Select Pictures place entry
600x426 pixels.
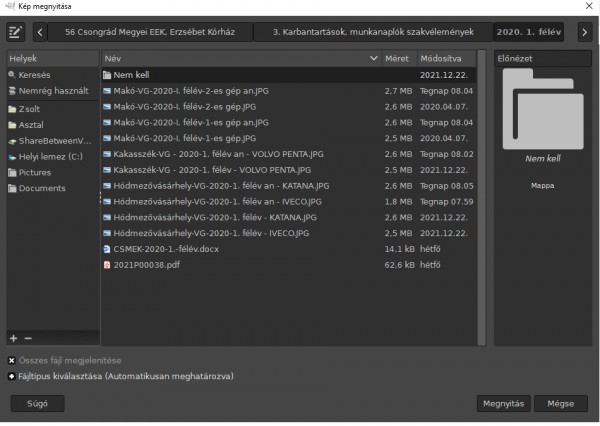pyautogui.click(x=53, y=173)
